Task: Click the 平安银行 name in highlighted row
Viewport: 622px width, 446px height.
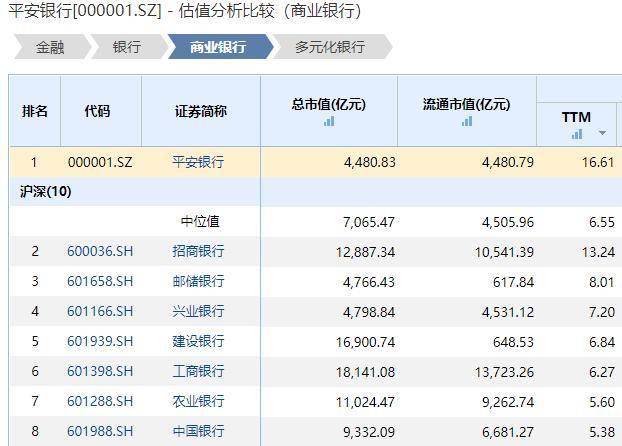Action: pyautogui.click(x=198, y=162)
